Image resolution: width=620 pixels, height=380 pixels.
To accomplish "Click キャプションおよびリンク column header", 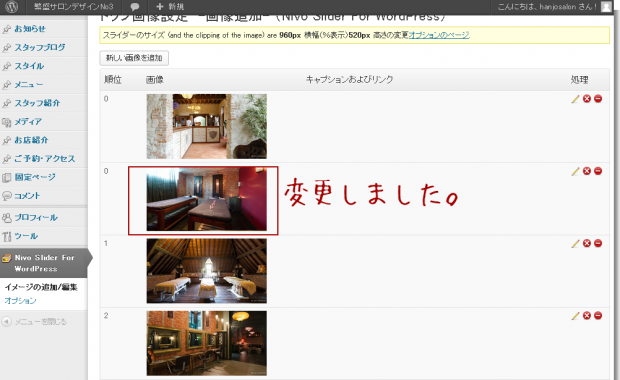I will click(x=350, y=79).
